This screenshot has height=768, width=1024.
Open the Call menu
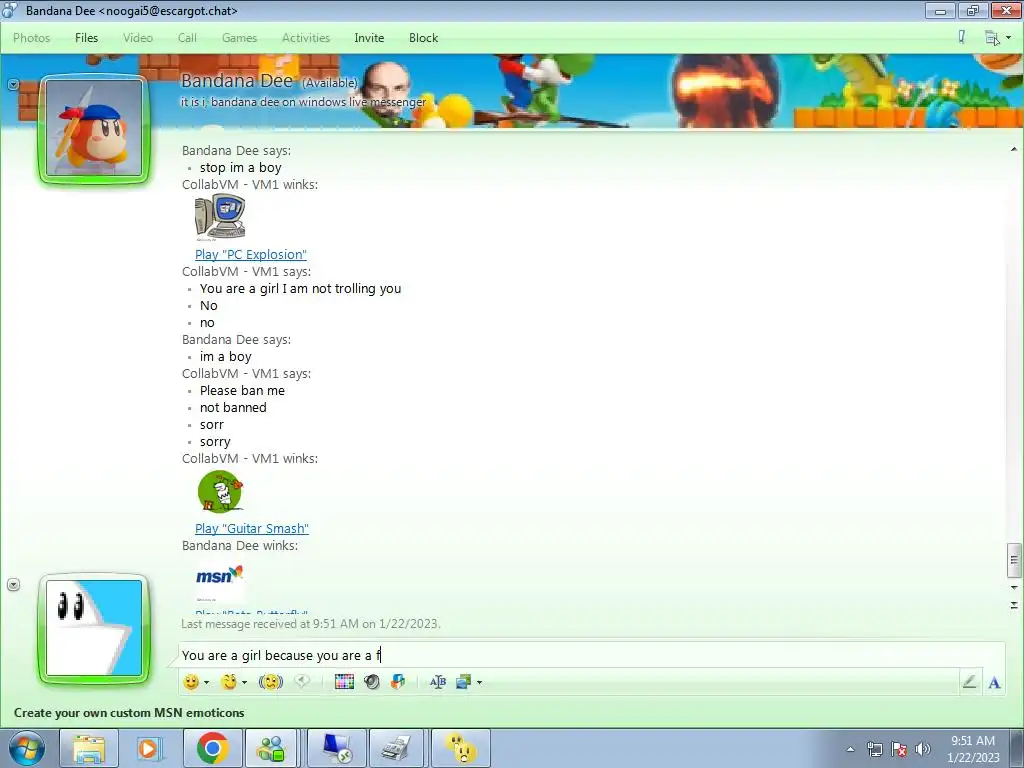coord(187,38)
